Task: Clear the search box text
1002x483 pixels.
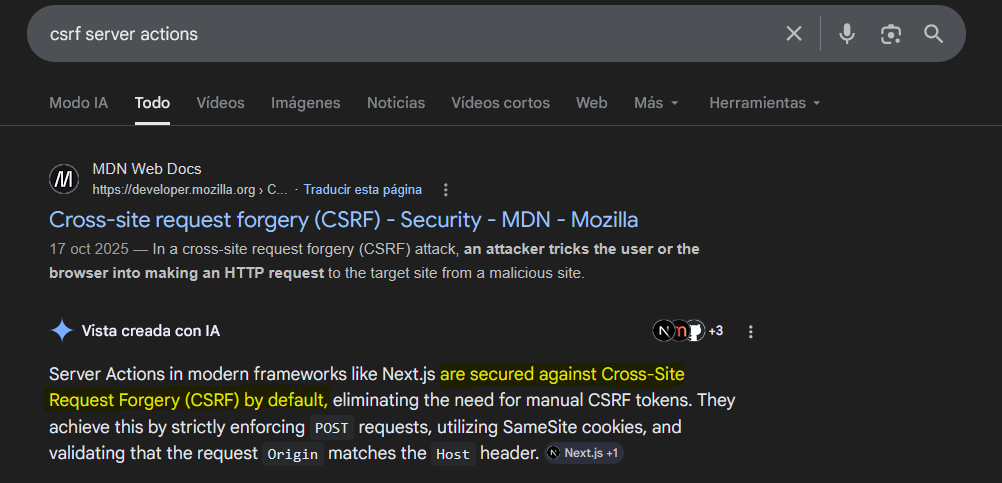Action: coord(794,34)
